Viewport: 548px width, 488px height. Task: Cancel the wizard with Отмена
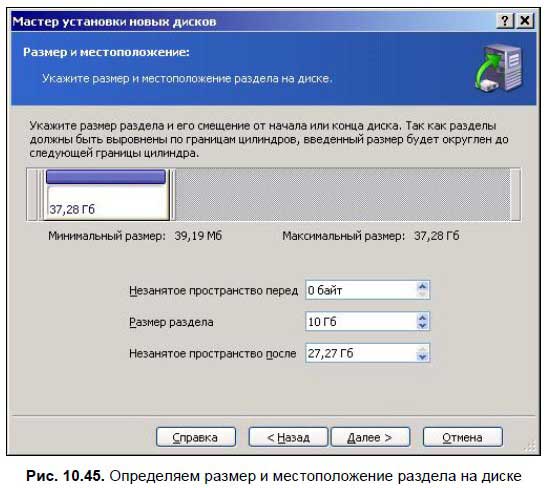coord(463,437)
